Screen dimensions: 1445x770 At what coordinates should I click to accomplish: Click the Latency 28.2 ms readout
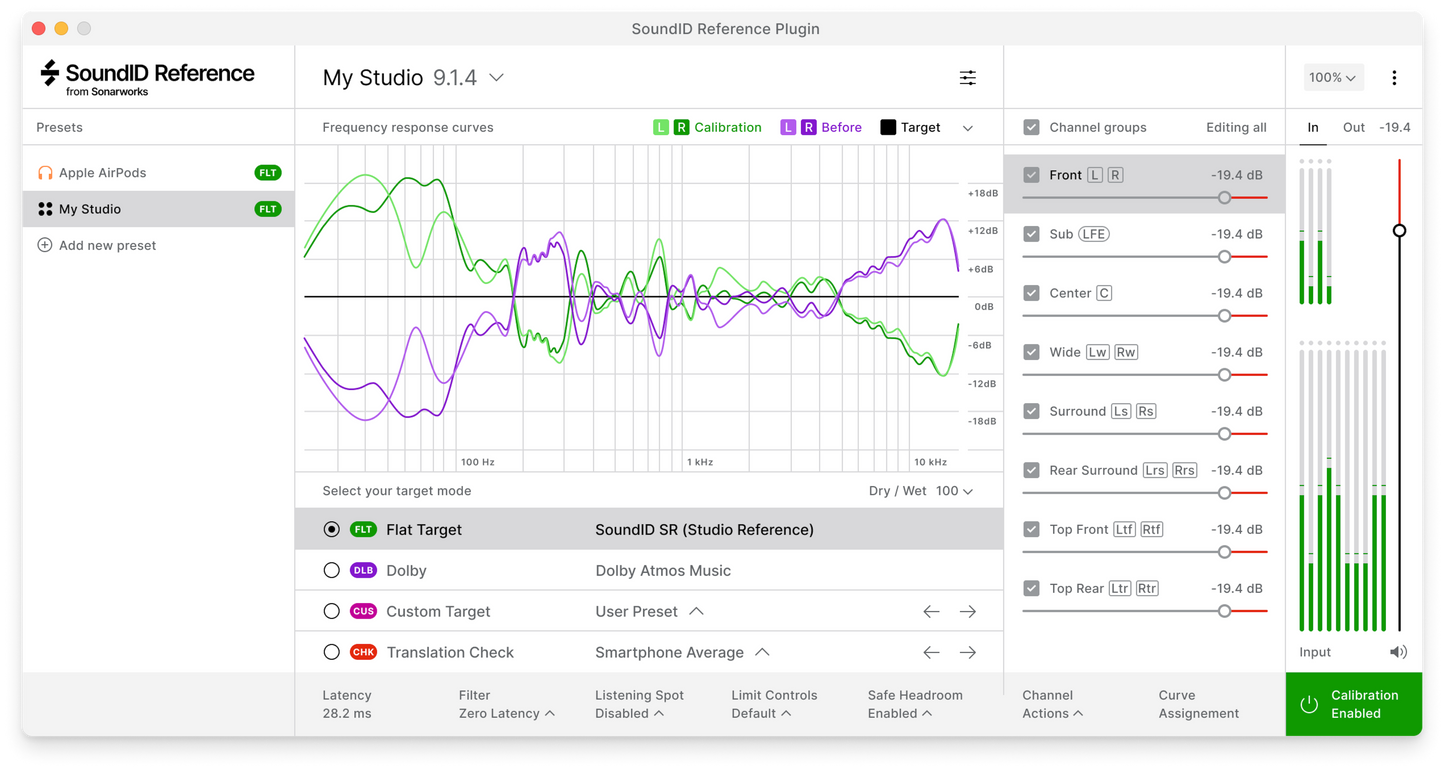(346, 704)
